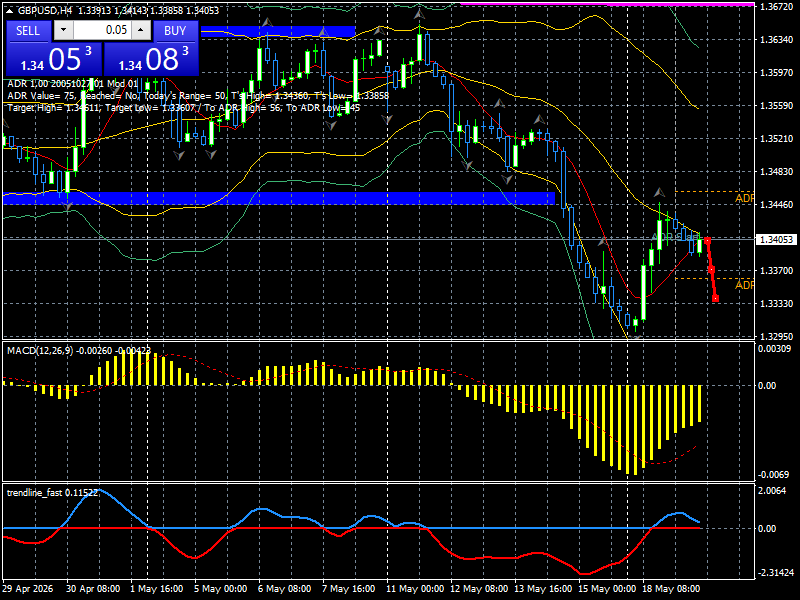The image size is (800, 600).
Task: Click the 6 May 08:00 time label
Action: point(285,588)
